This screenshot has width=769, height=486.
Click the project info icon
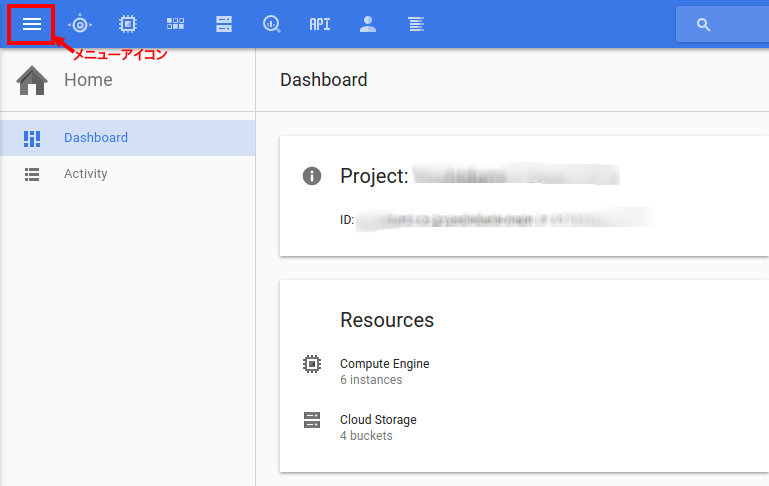coord(312,176)
